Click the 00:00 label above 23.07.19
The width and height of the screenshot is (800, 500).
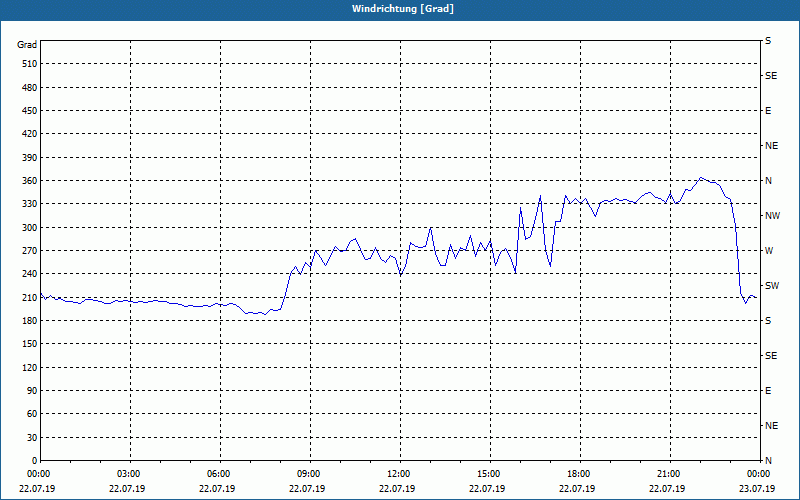(758, 474)
